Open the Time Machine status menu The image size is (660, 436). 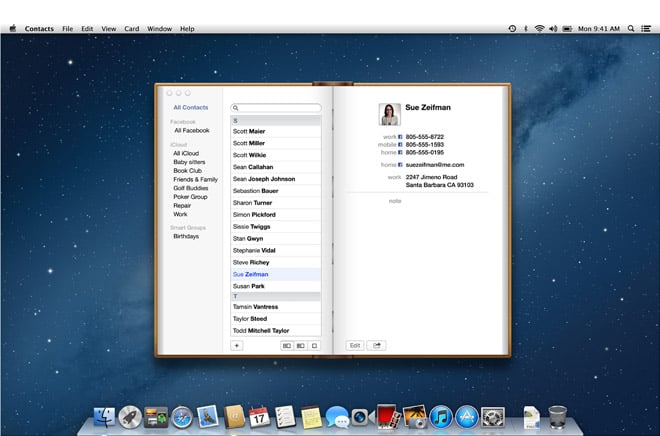[513, 29]
